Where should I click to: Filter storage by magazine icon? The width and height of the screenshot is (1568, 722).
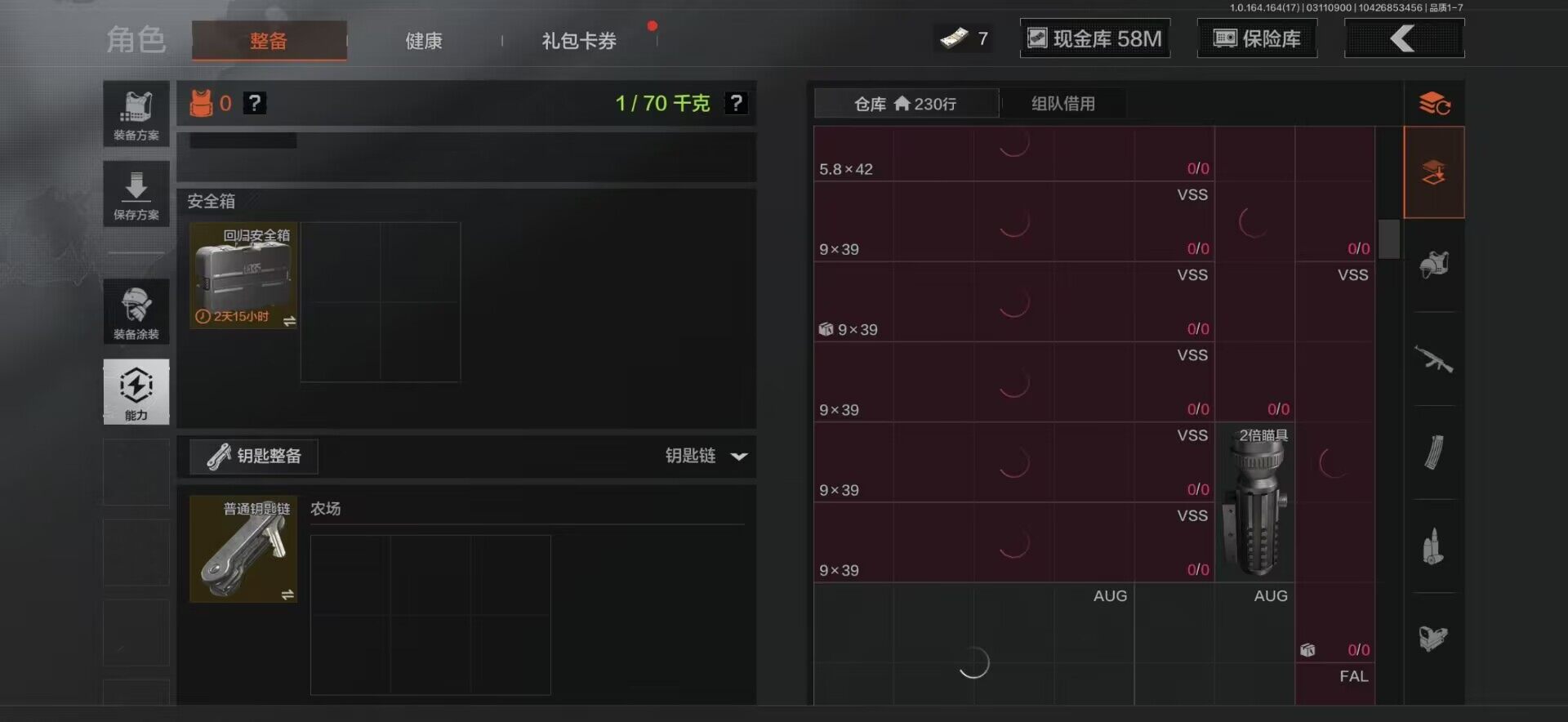coord(1434,452)
